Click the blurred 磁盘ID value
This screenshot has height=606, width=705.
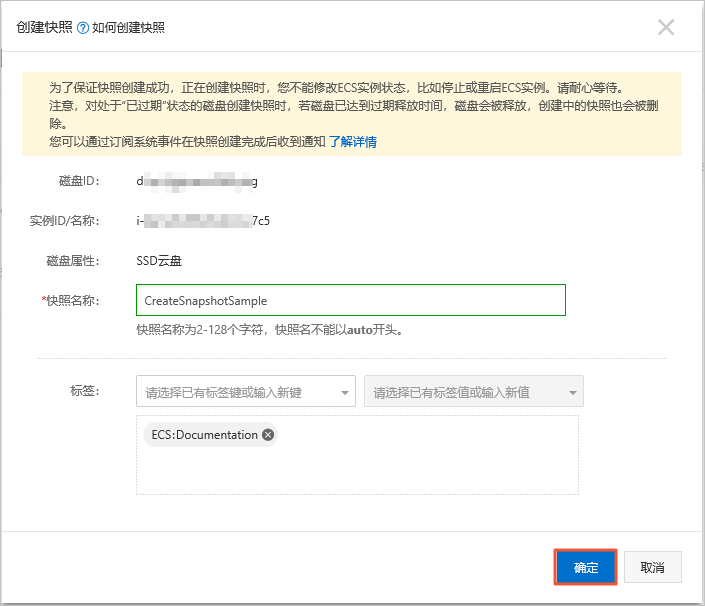197,182
